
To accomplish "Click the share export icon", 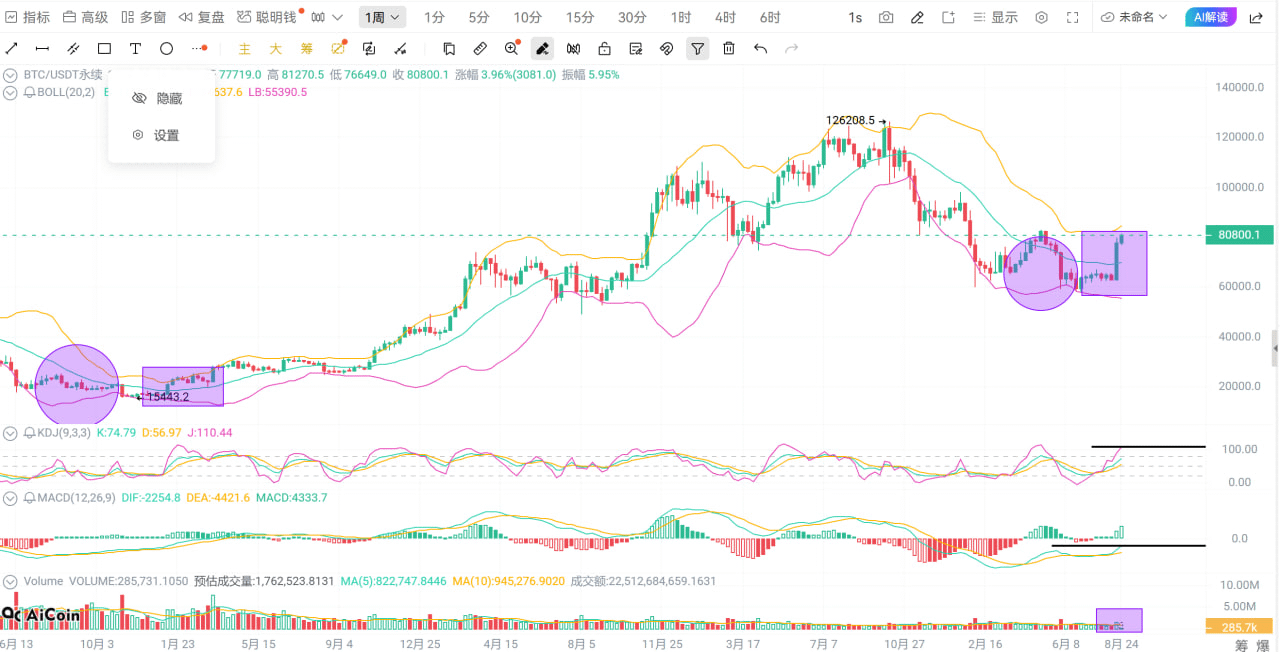I will pos(1255,17).
